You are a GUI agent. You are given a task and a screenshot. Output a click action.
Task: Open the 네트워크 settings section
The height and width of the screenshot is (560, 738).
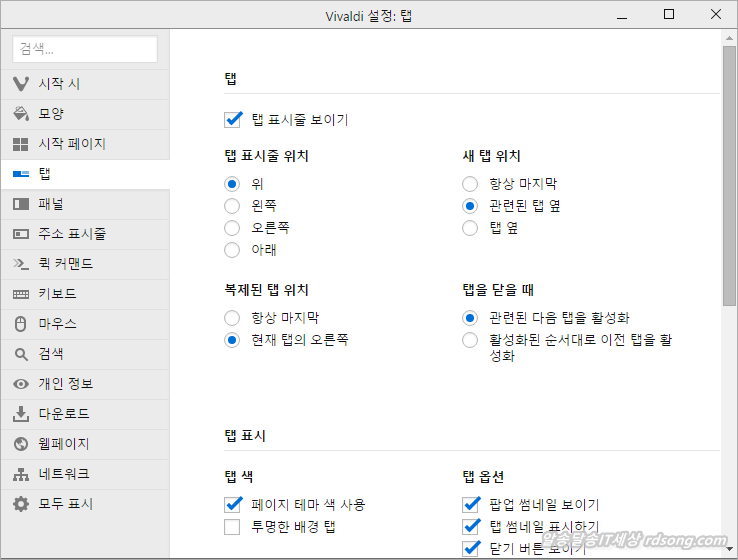(x=64, y=474)
